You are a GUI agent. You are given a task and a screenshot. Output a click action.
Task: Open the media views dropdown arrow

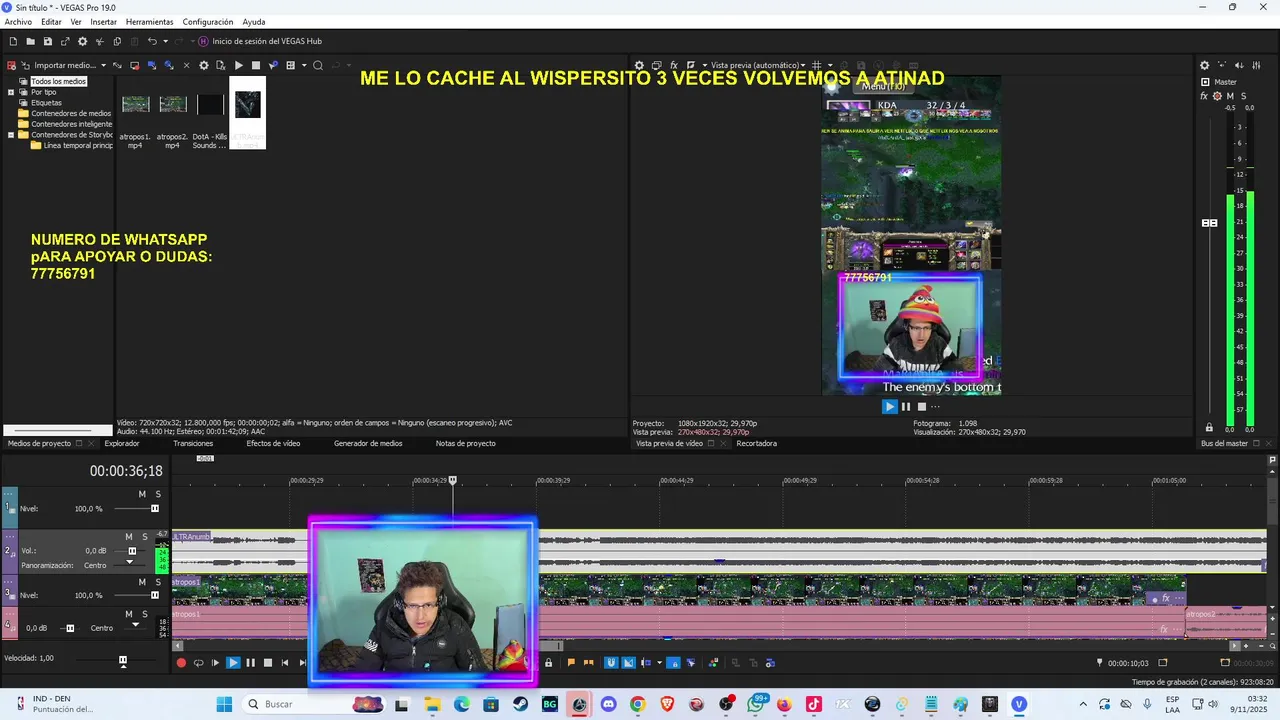coord(303,65)
